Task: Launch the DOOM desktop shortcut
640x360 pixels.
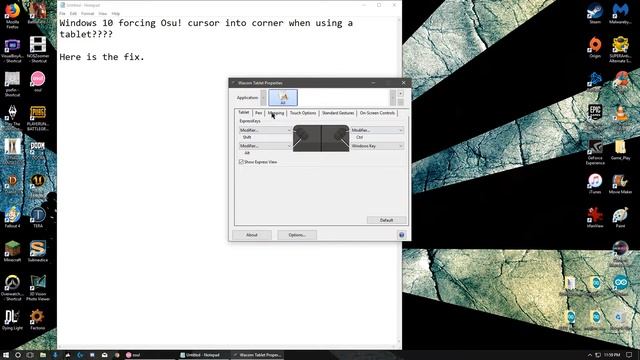Action: (38, 150)
